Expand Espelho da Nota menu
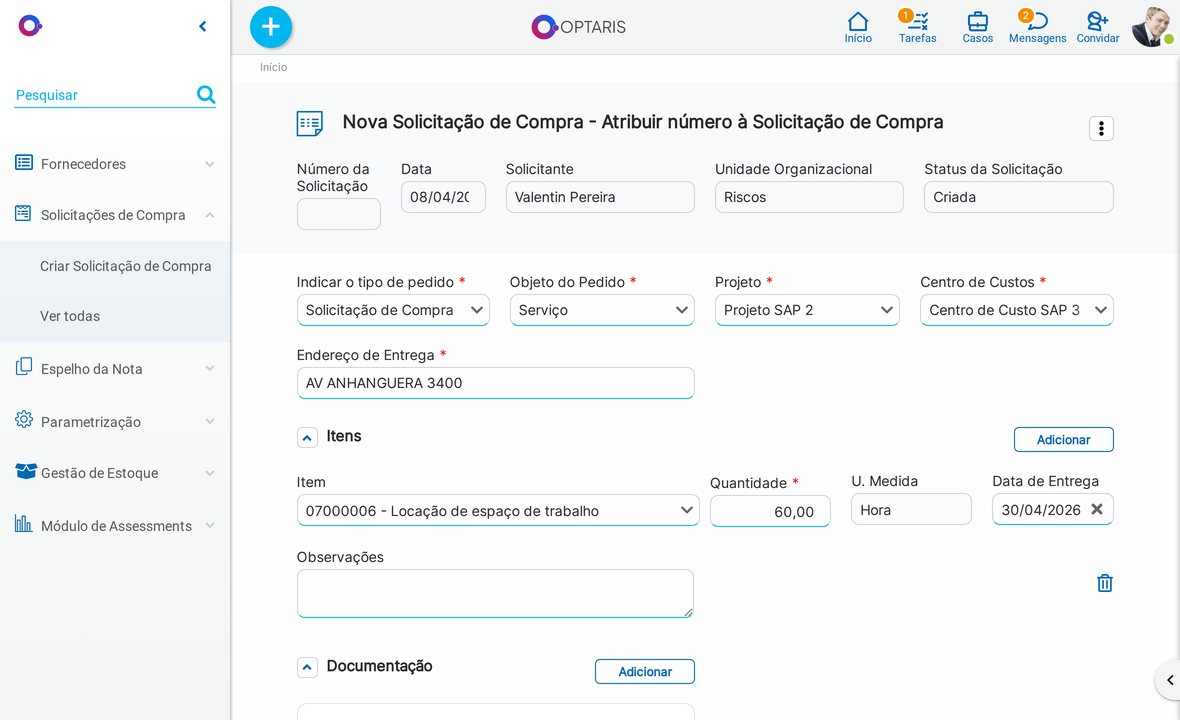This screenshot has width=1180, height=720. (x=114, y=369)
